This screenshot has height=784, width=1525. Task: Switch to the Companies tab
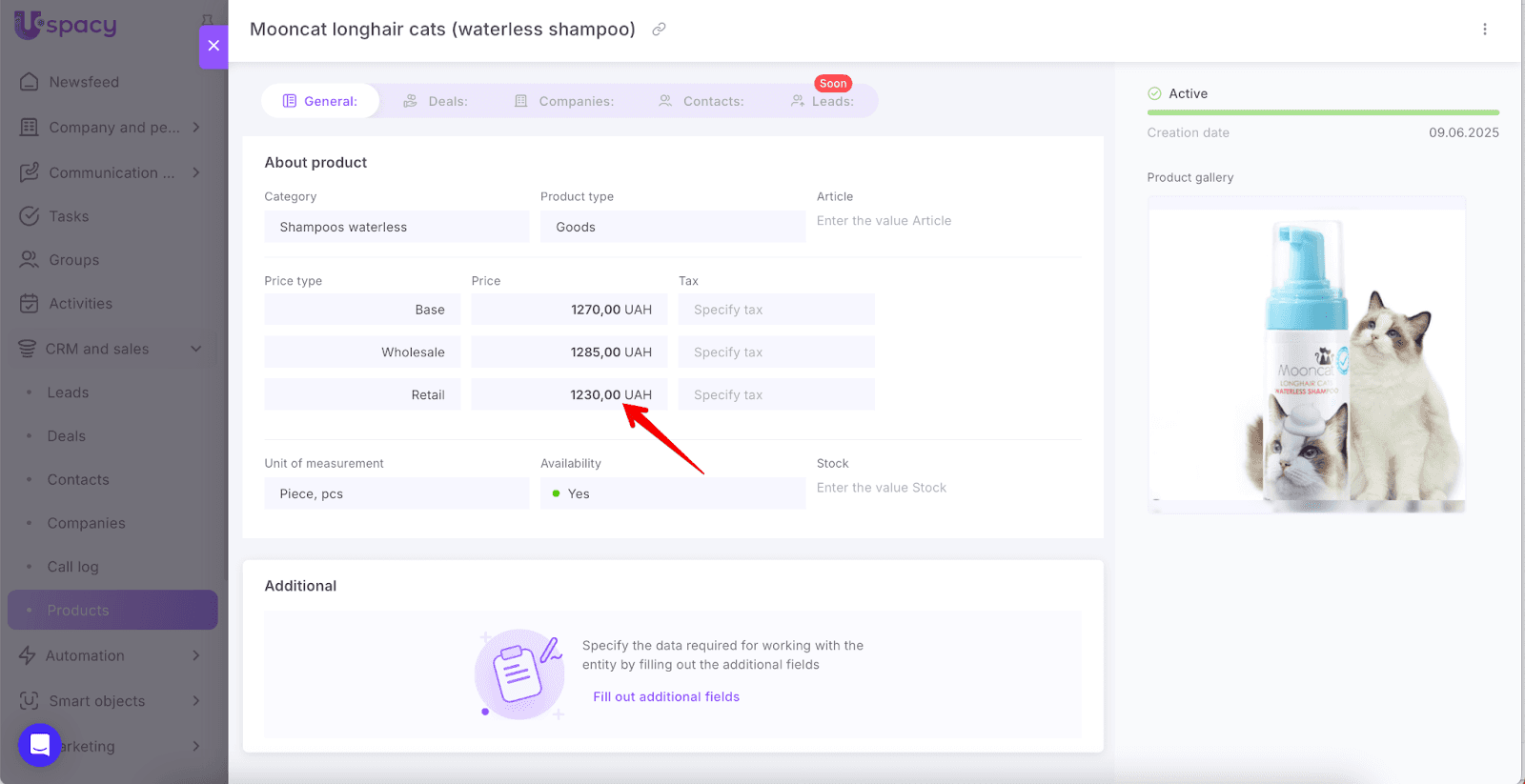[x=564, y=101]
